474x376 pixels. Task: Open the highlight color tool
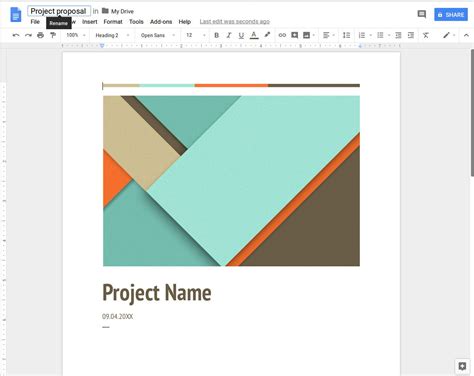(x=267, y=35)
